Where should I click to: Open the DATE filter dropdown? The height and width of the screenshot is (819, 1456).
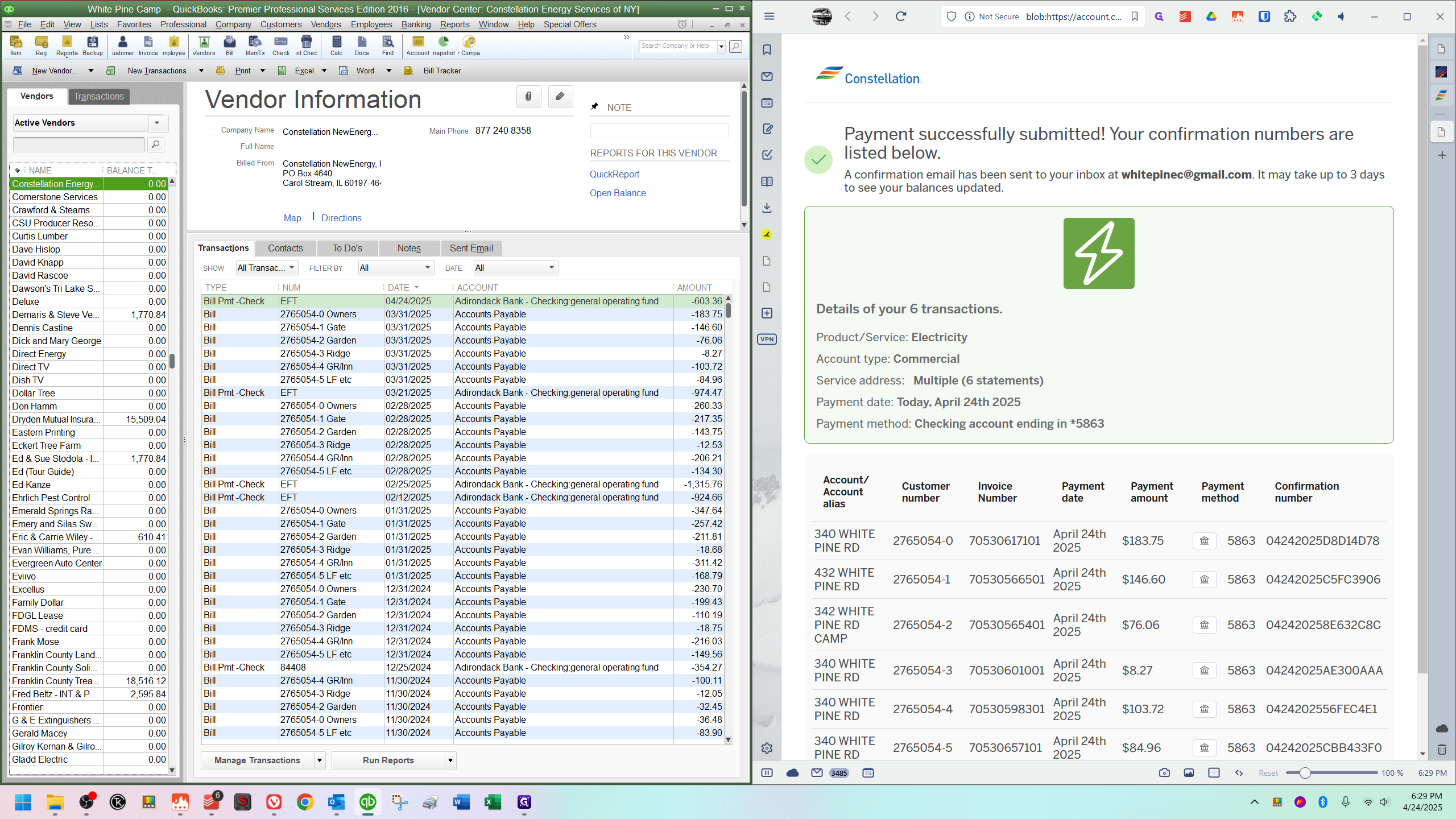[515, 268]
